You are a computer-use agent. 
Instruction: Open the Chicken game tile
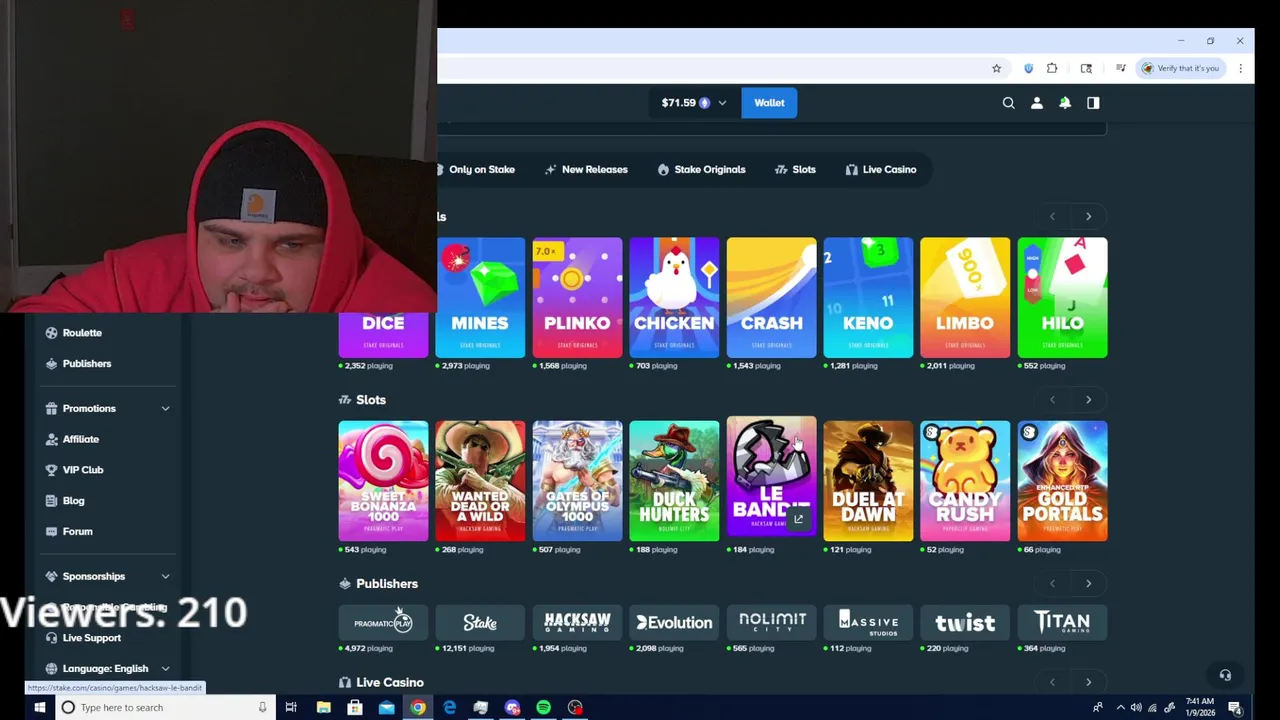pos(674,297)
